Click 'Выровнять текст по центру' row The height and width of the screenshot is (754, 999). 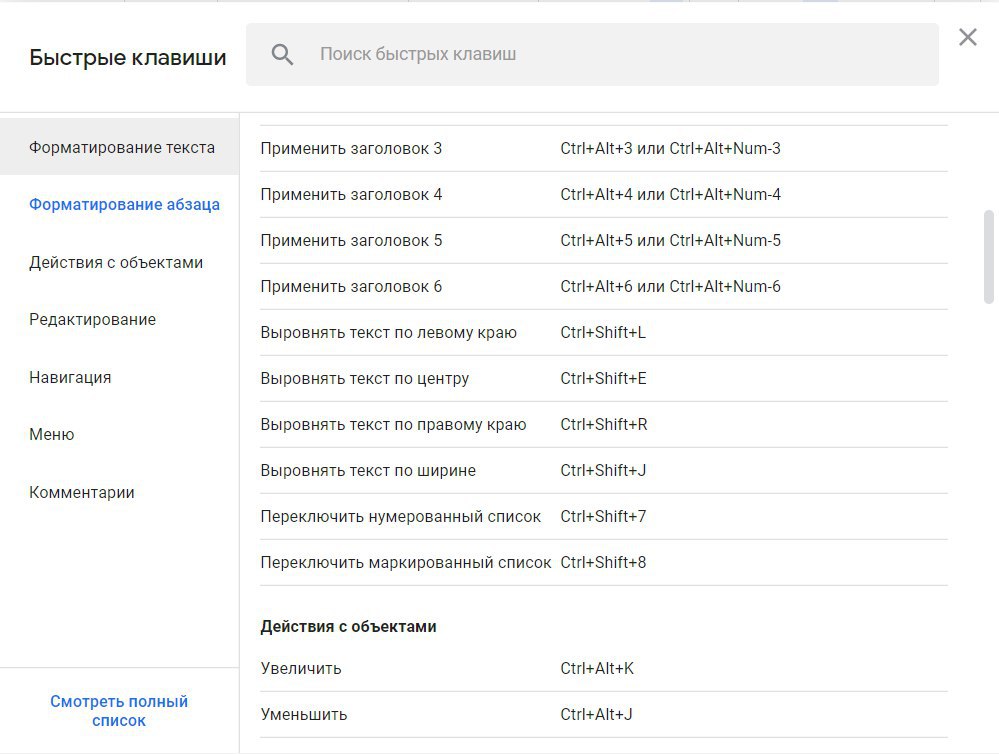click(365, 379)
